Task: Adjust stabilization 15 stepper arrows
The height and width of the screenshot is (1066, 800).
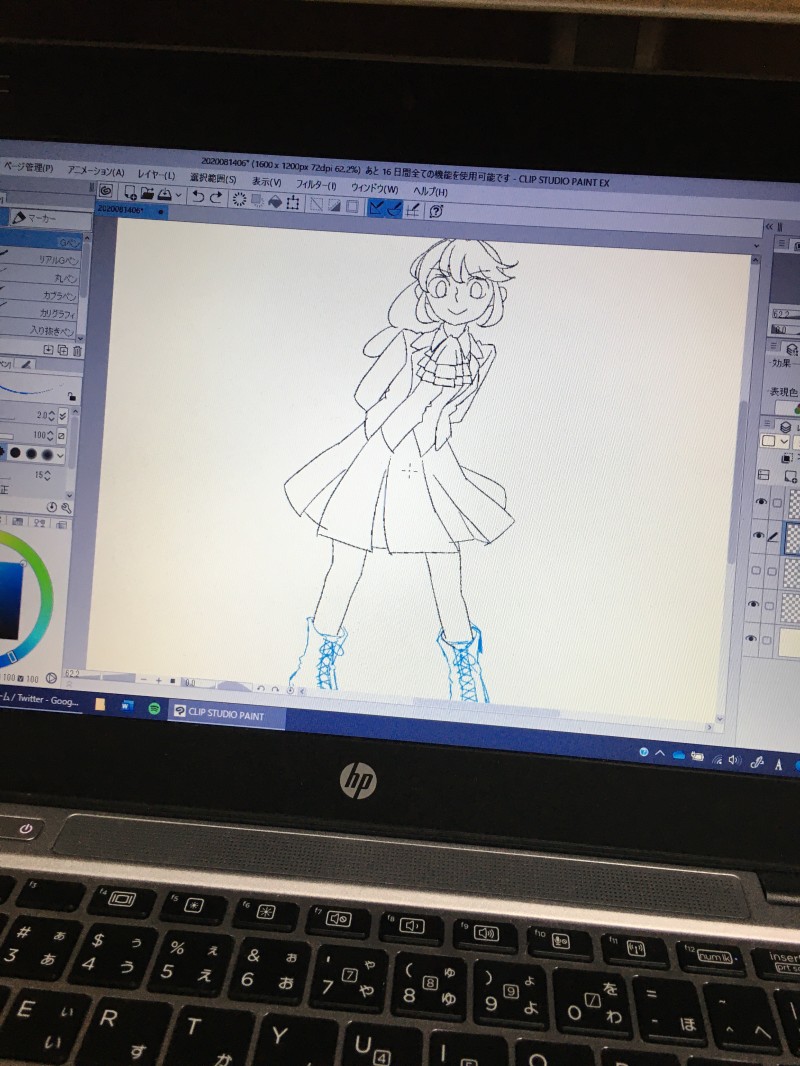Action: click(x=47, y=475)
